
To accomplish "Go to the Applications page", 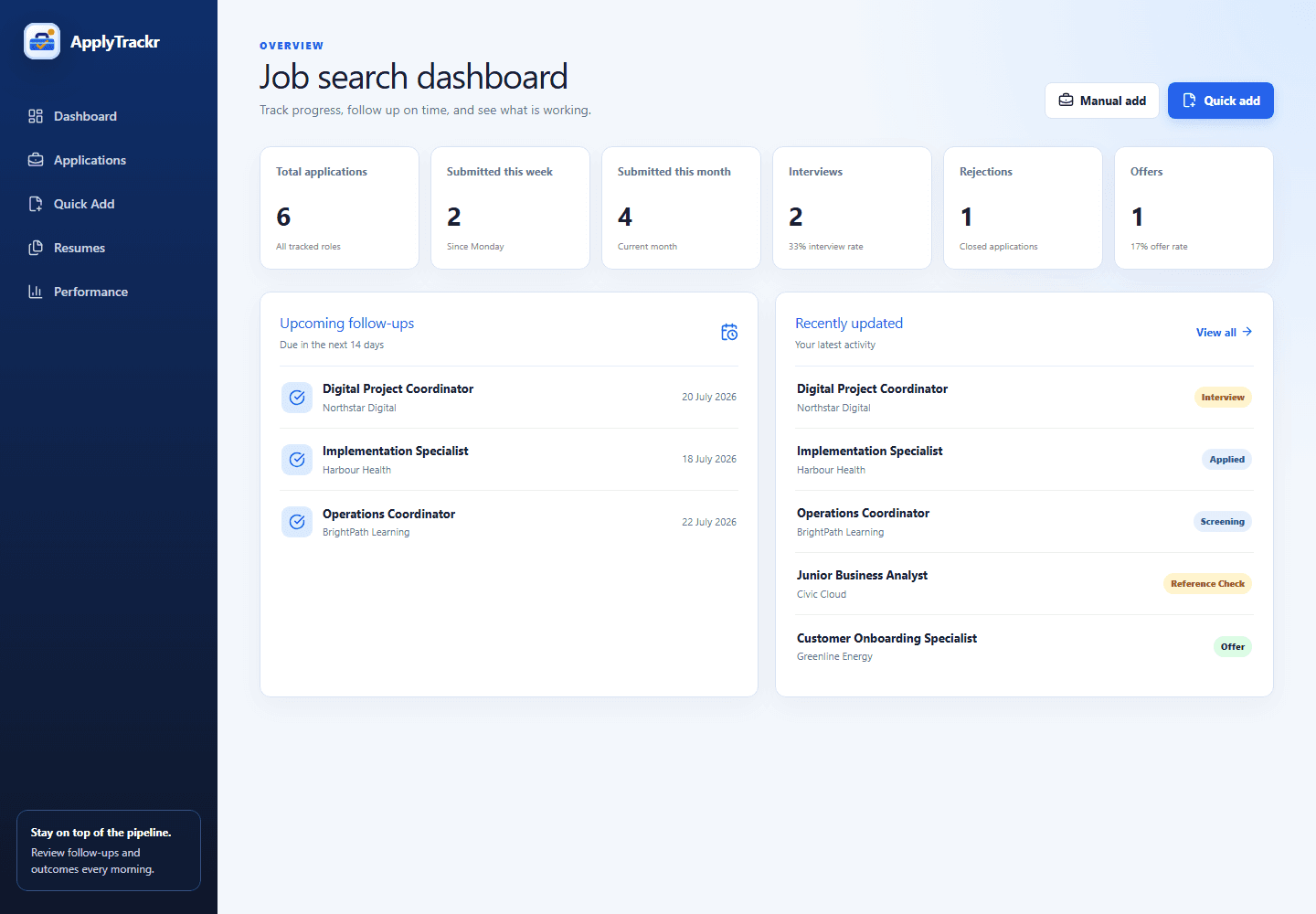I will [109, 160].
